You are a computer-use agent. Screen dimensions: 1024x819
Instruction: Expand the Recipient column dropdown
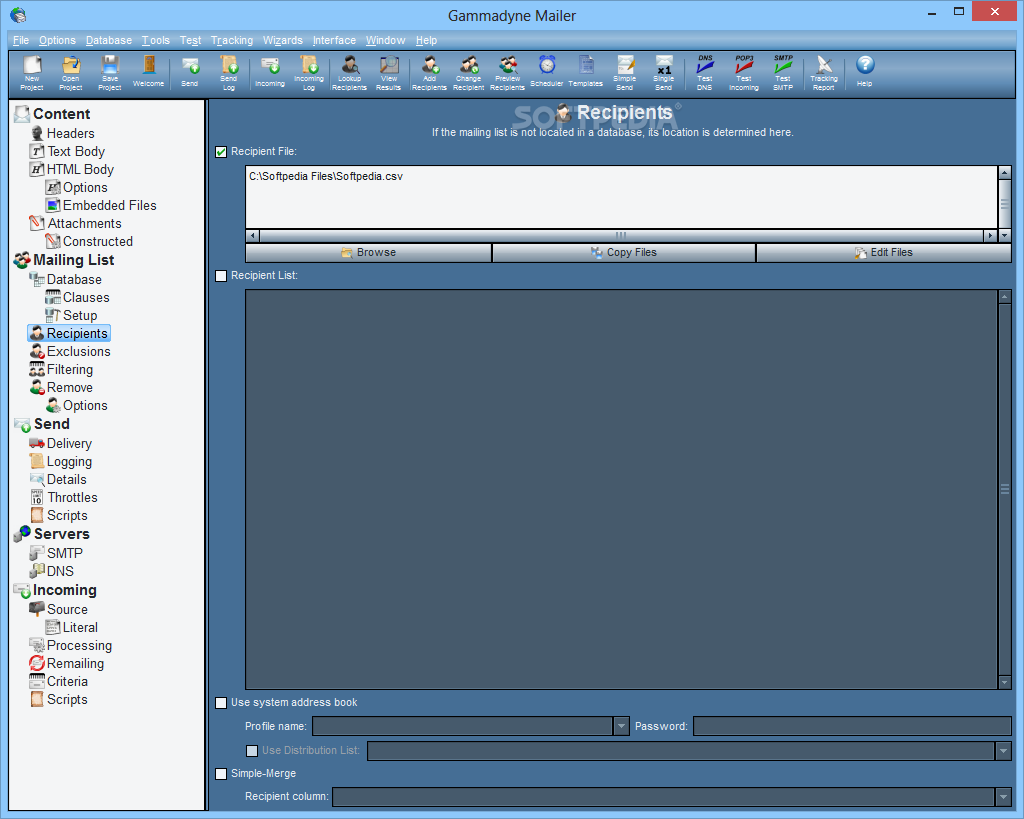tap(1003, 797)
